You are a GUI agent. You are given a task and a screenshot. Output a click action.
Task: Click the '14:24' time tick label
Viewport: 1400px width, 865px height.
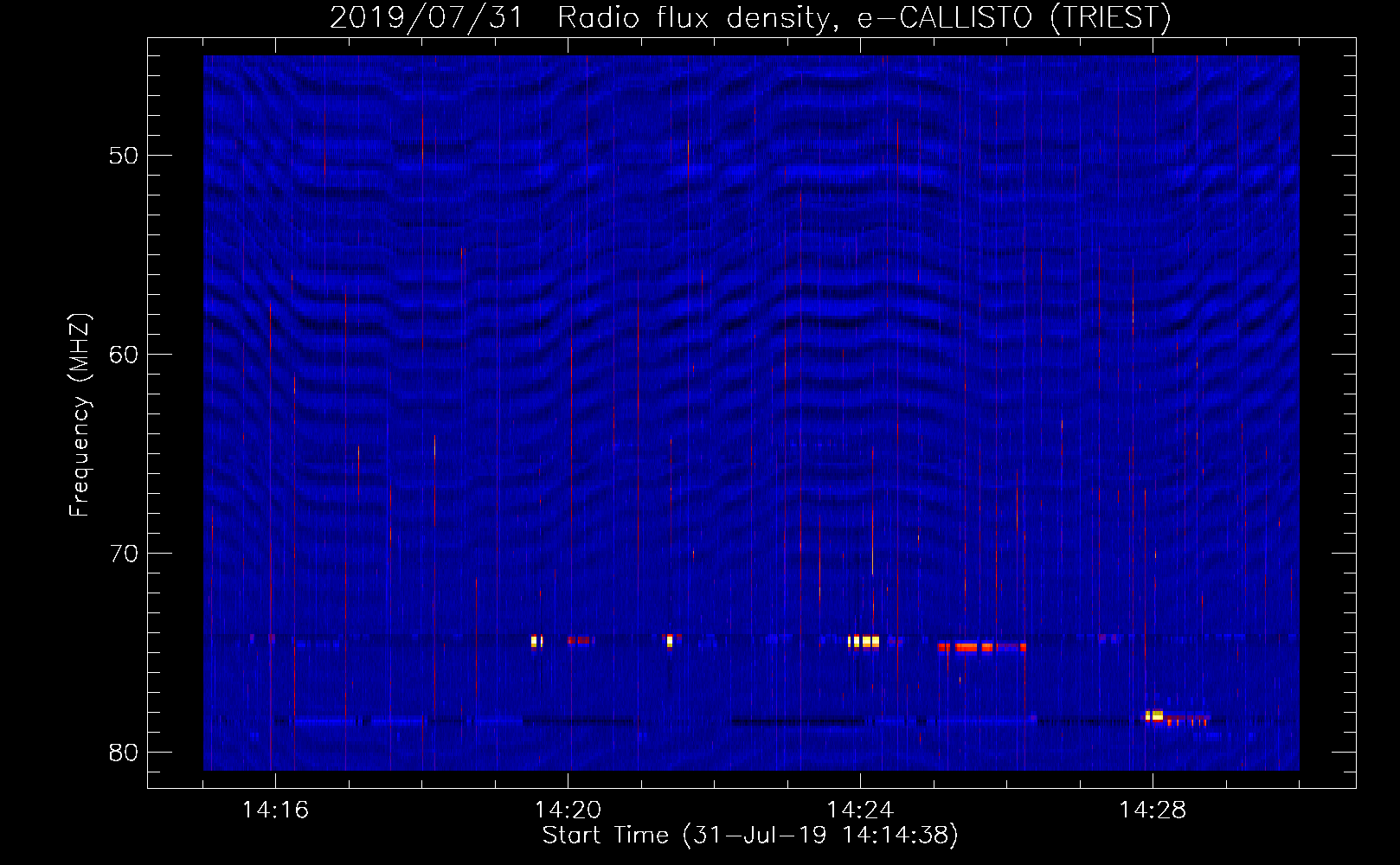pyautogui.click(x=860, y=811)
